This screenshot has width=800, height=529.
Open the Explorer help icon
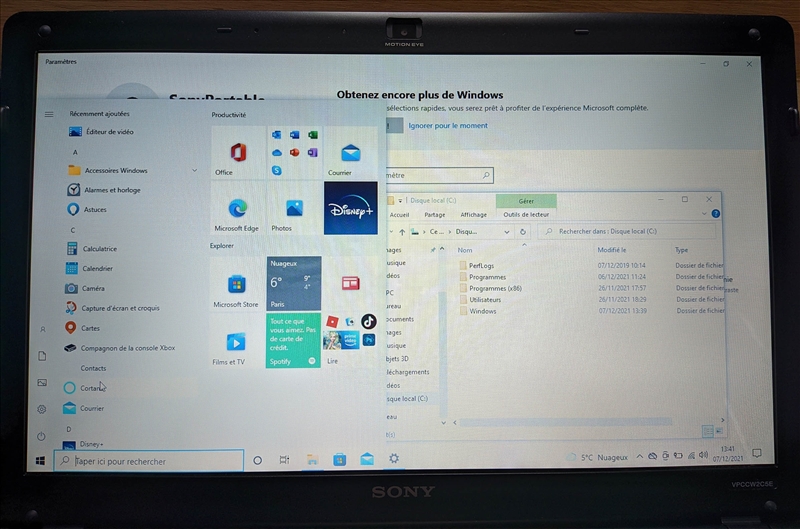[716, 214]
